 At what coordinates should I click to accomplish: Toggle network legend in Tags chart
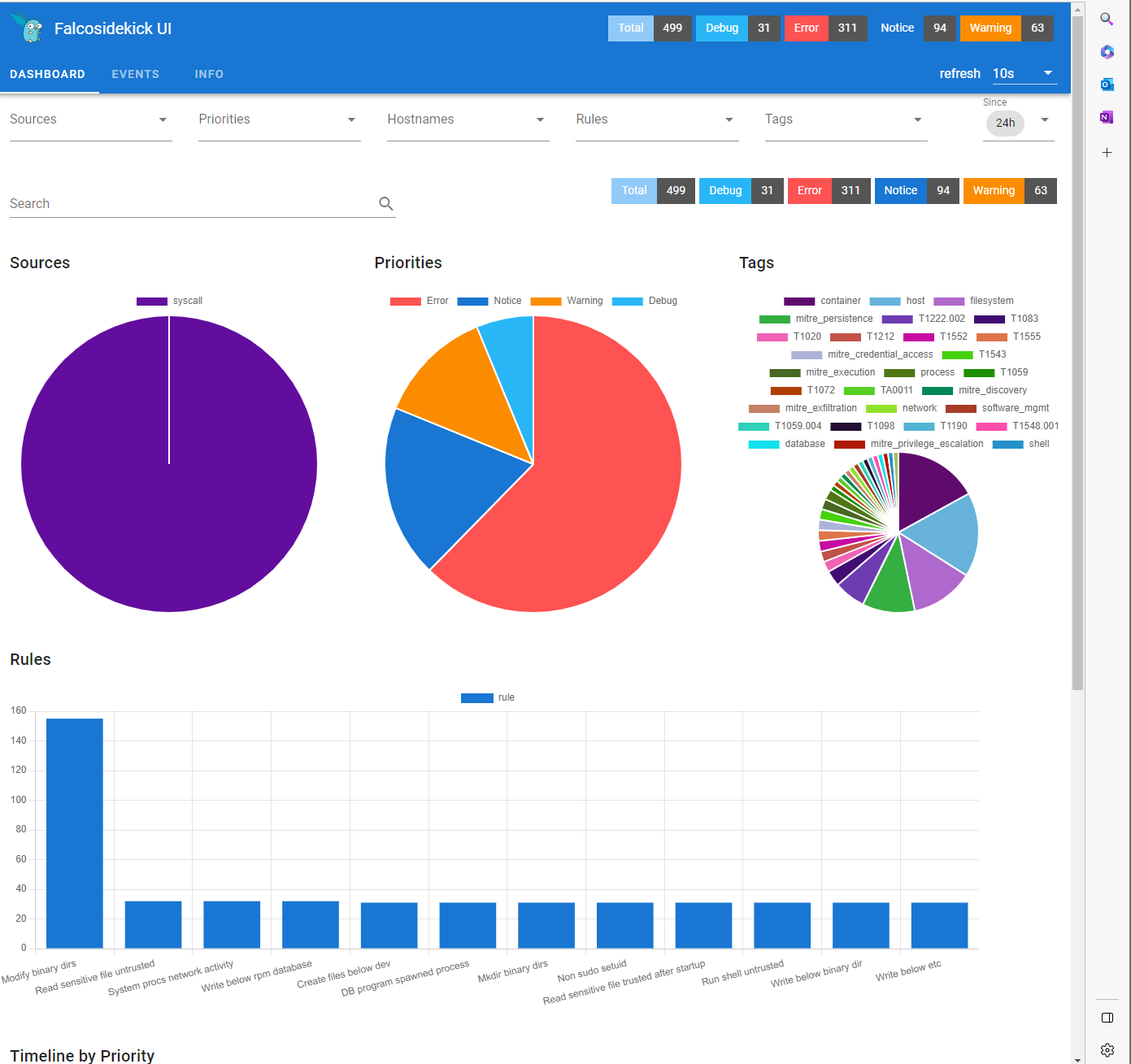[901, 408]
